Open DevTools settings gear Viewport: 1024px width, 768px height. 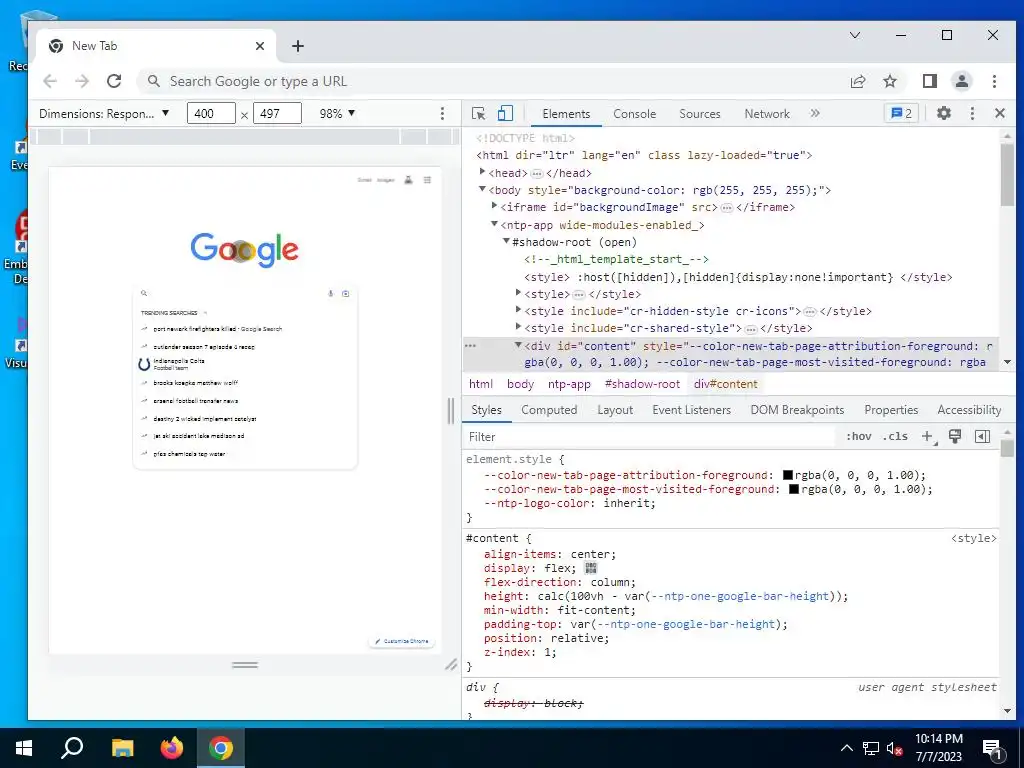(944, 113)
